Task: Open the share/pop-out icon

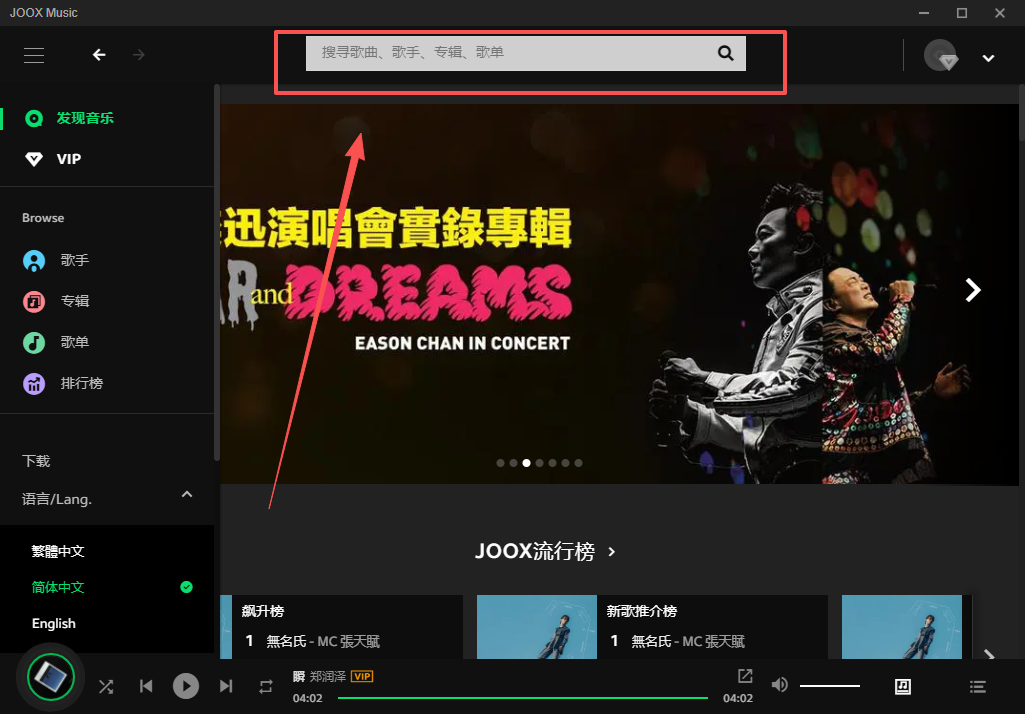Action: point(745,675)
